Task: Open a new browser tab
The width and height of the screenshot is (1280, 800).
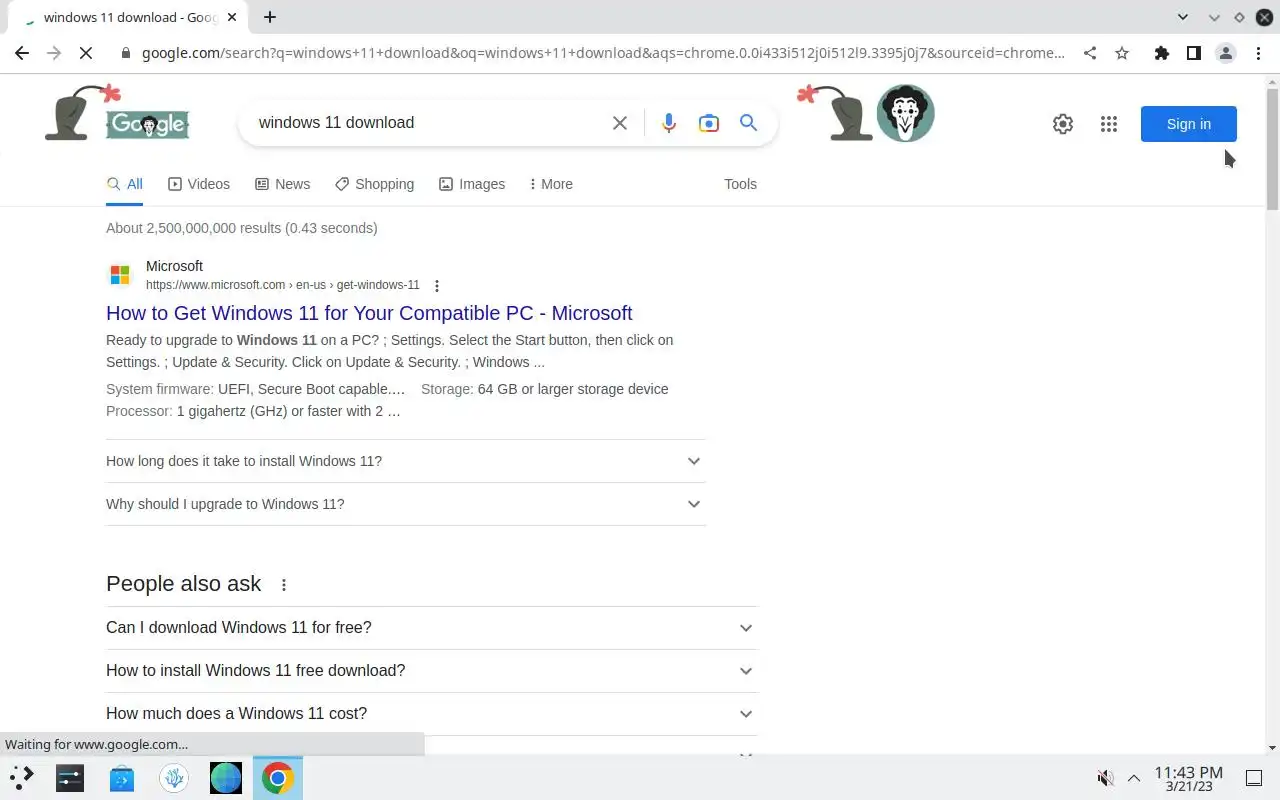Action: click(270, 17)
